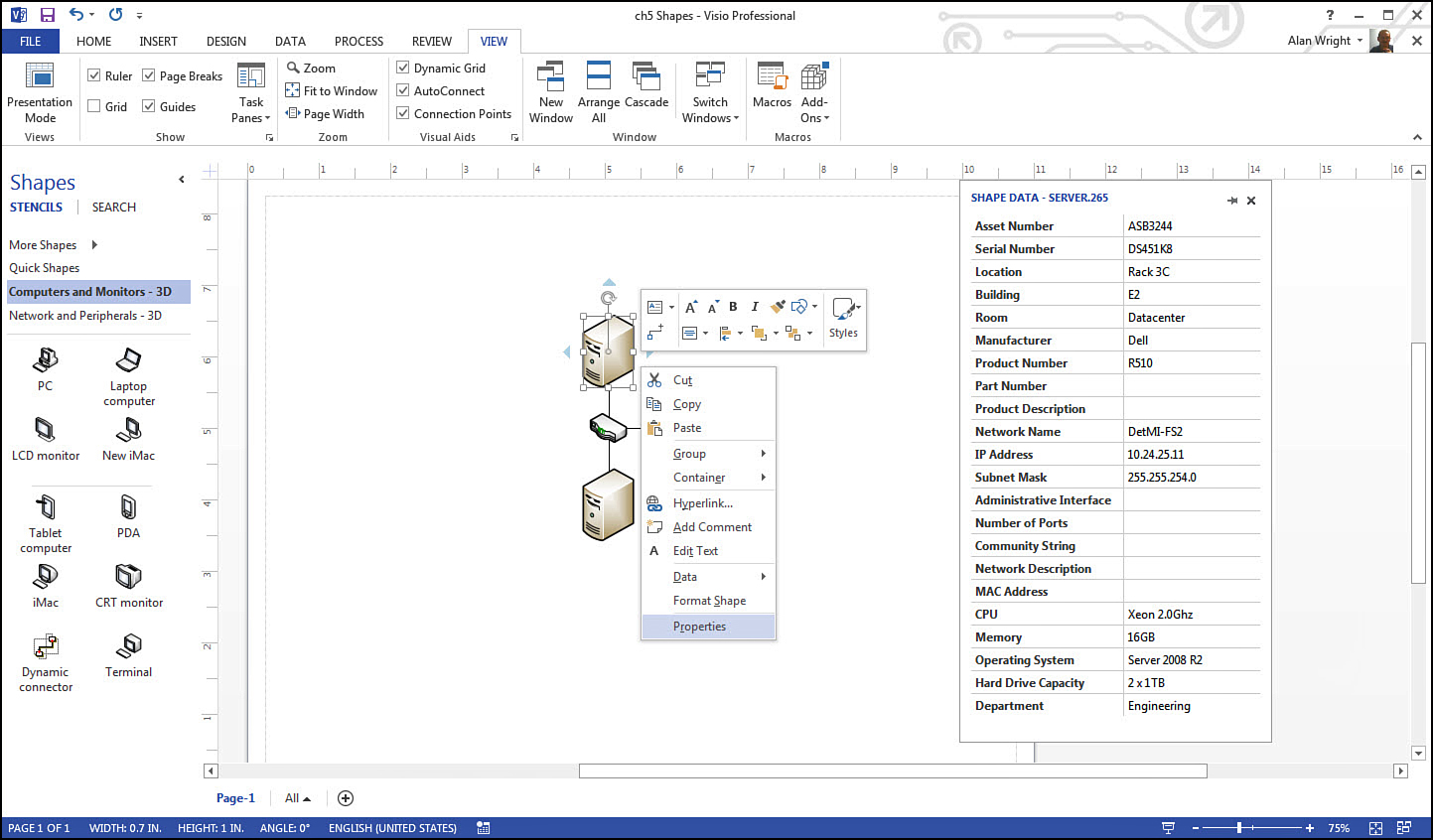Choose Cut from context menu

[x=708, y=379]
